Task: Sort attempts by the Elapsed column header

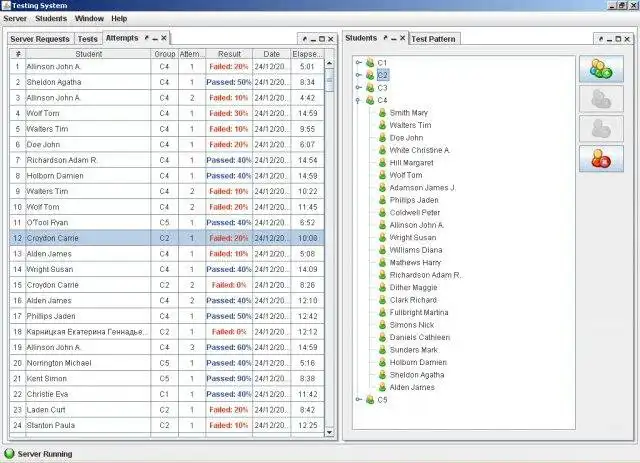Action: click(307, 54)
